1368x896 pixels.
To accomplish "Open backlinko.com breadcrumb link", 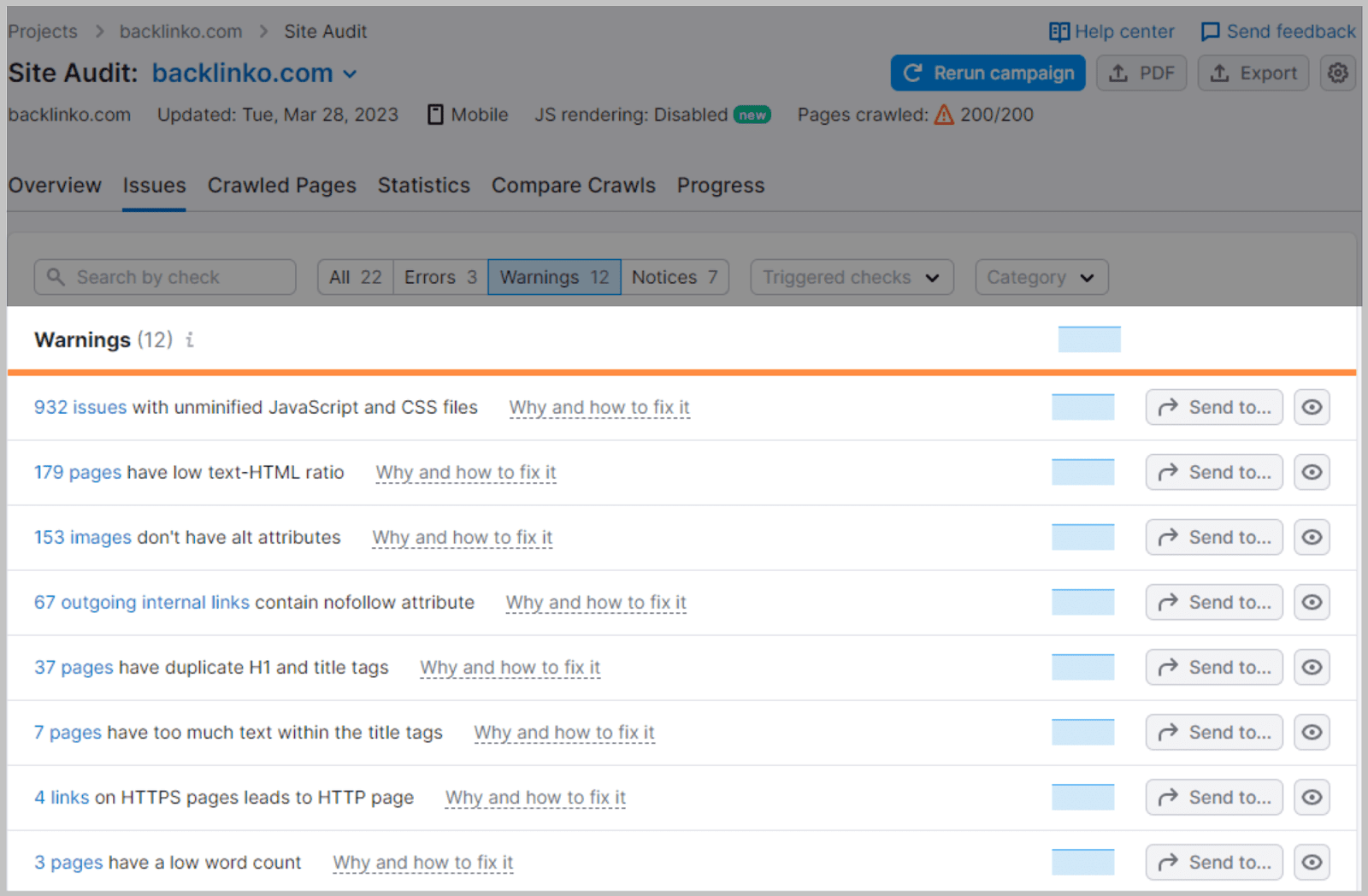I will (x=180, y=32).
